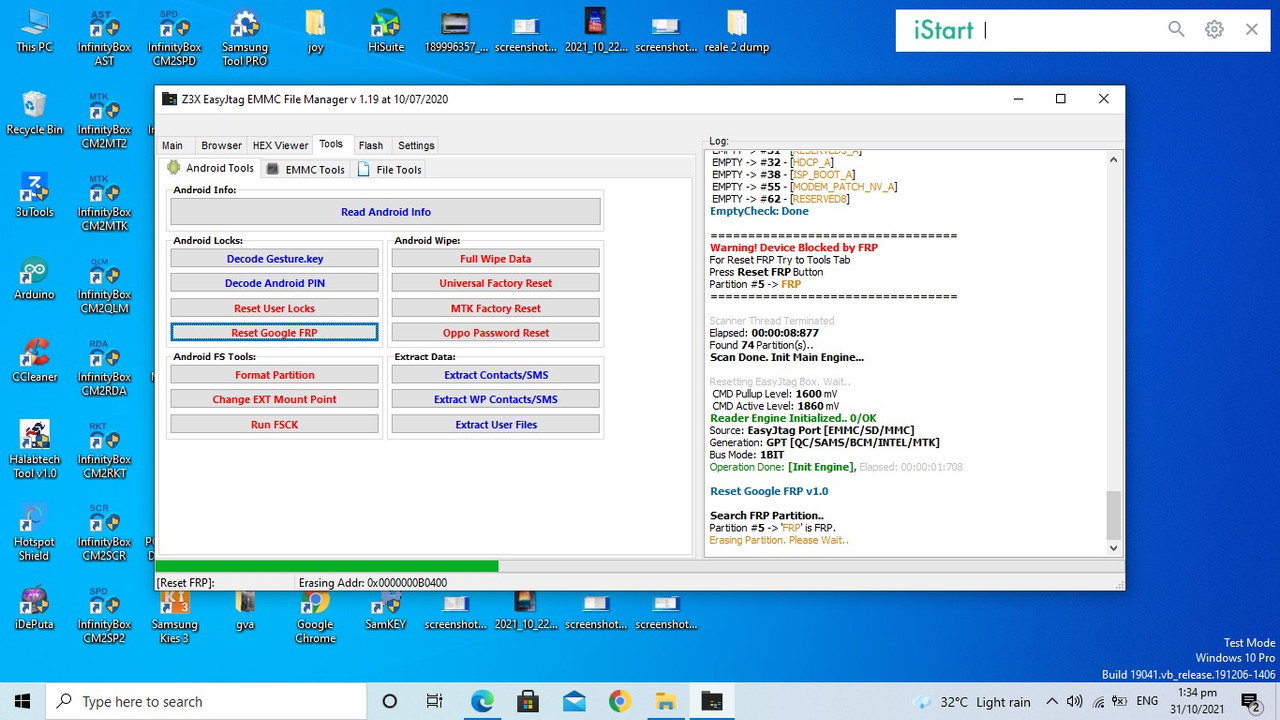Image resolution: width=1280 pixels, height=720 pixels.
Task: Click the iStart search magnifier icon
Action: [1176, 30]
